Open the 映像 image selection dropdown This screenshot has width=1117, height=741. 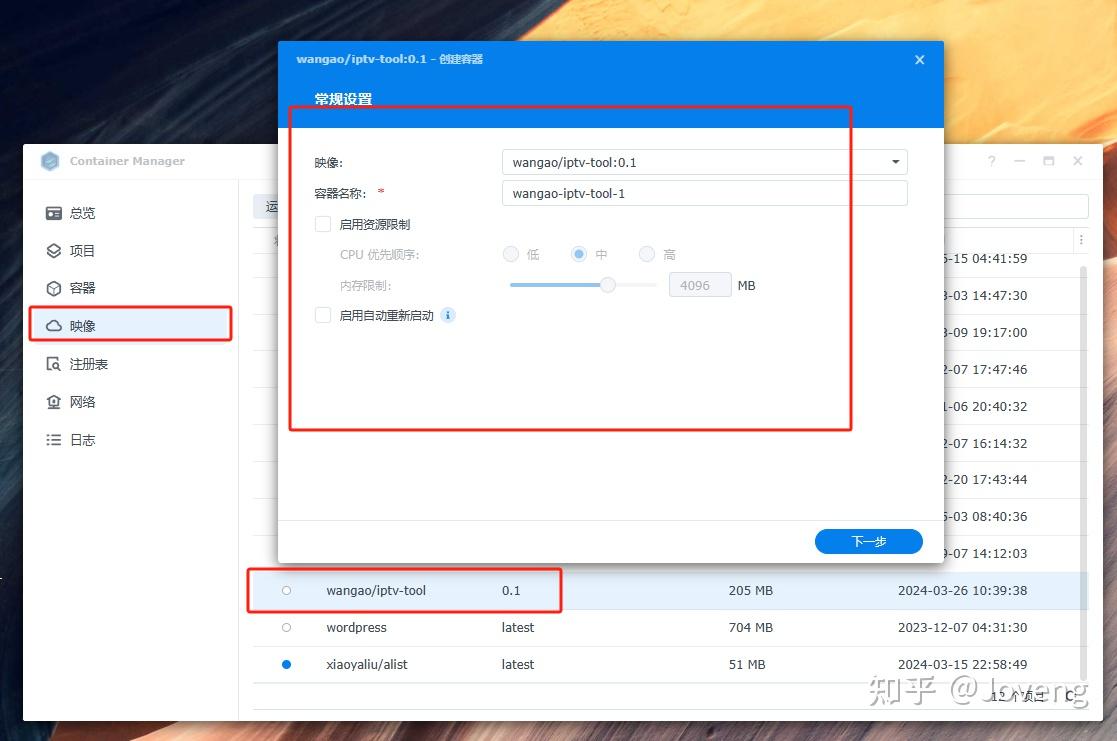[893, 161]
